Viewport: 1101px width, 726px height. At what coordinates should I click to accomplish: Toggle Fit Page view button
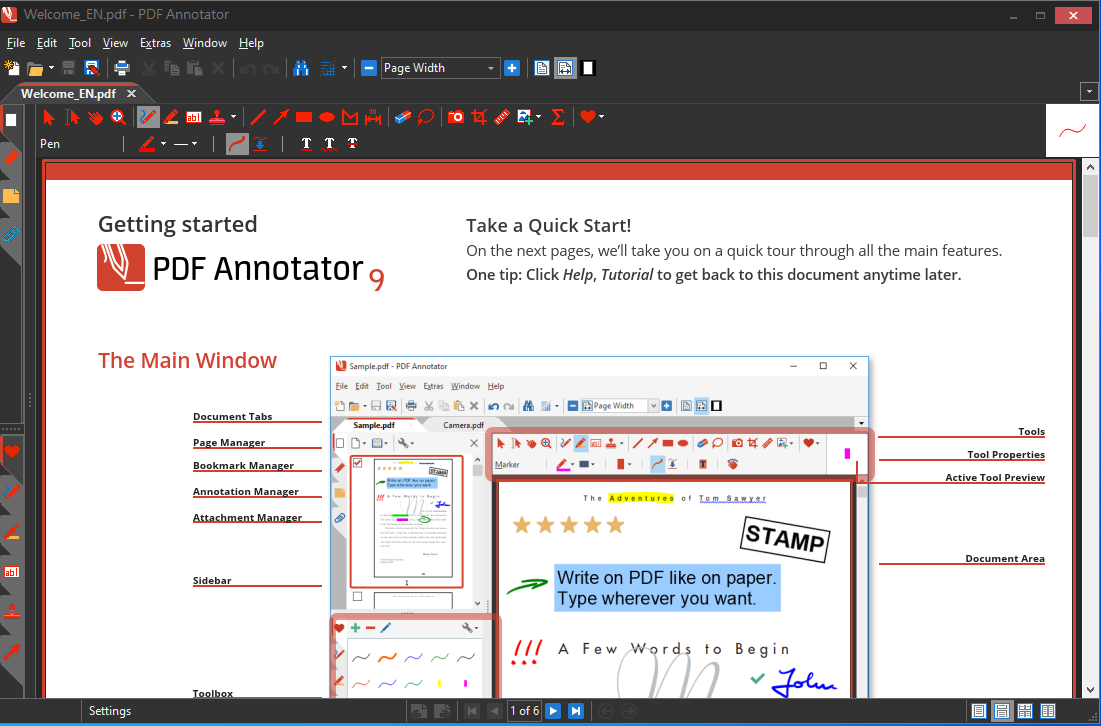click(542, 68)
